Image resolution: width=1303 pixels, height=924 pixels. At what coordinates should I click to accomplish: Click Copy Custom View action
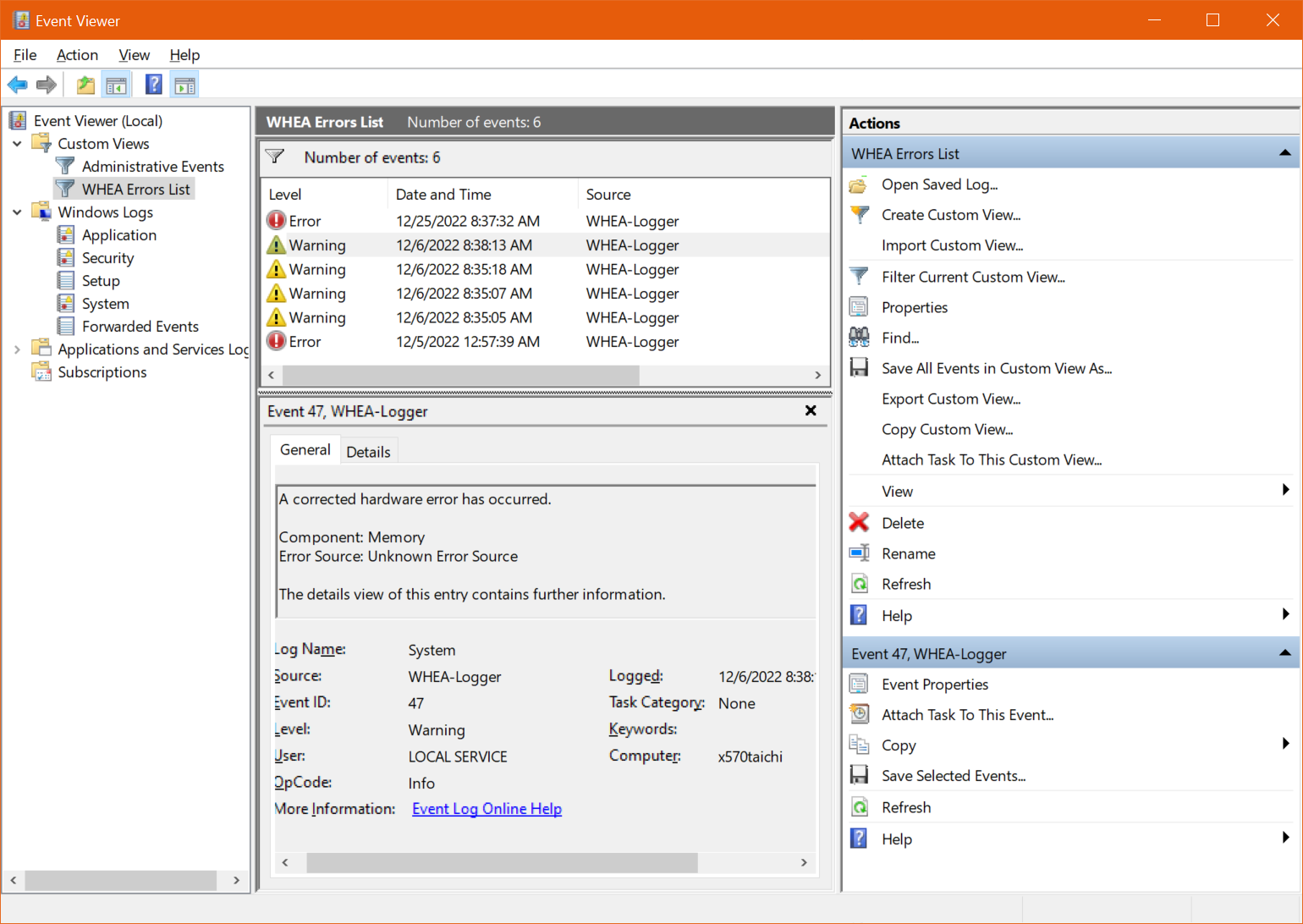click(947, 429)
